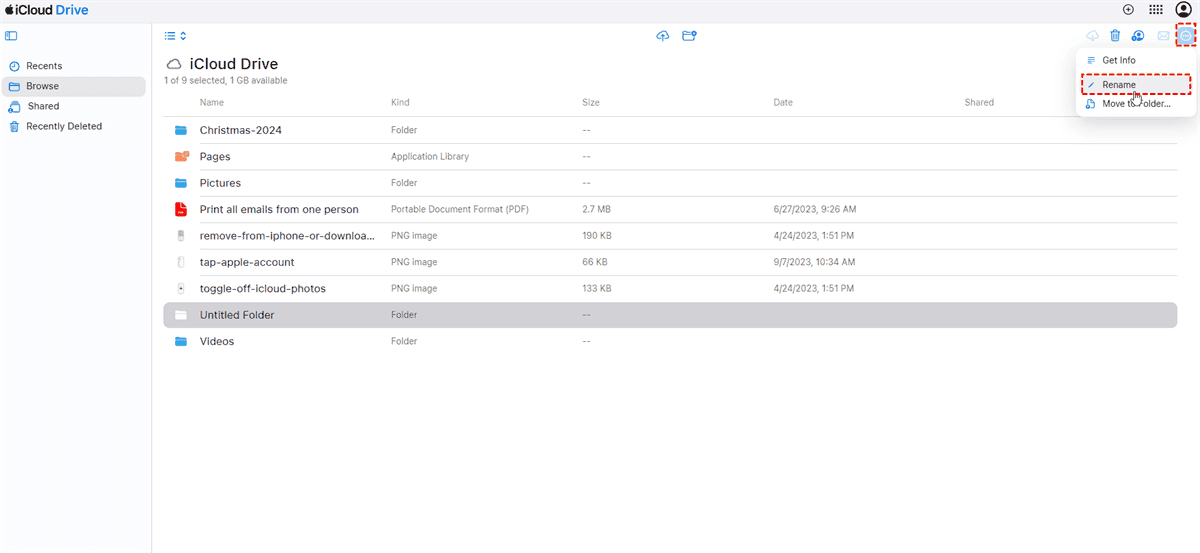Click the Pages app library icon
This screenshot has height=553, width=1200.
(181, 156)
